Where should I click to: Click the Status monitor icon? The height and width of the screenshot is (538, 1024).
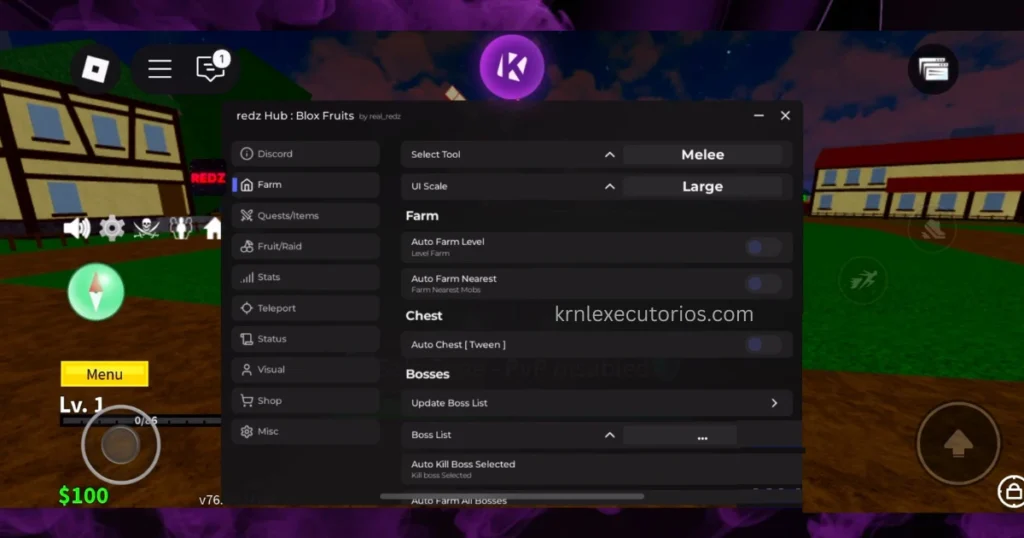(246, 339)
